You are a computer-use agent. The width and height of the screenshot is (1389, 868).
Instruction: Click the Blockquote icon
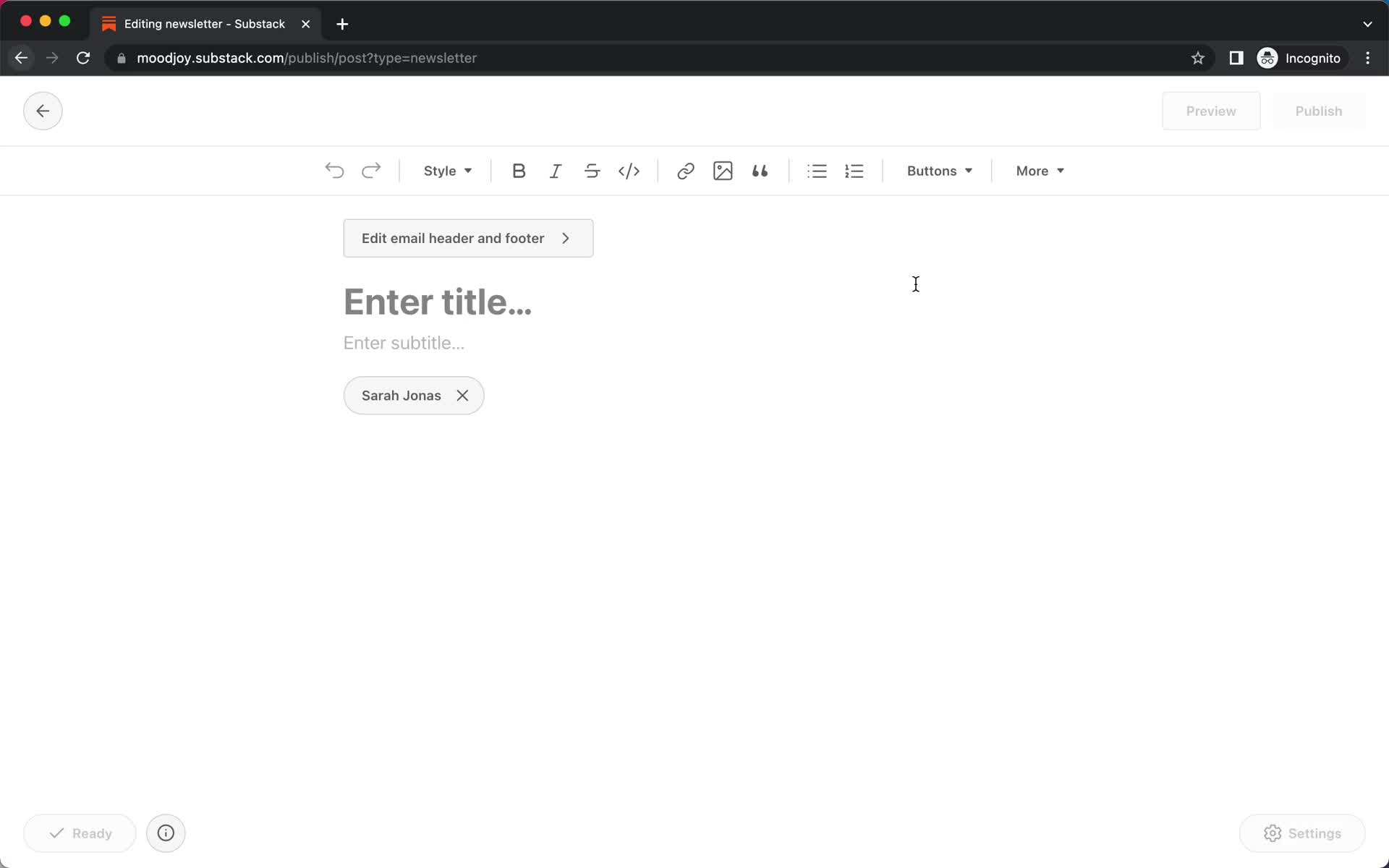[760, 170]
